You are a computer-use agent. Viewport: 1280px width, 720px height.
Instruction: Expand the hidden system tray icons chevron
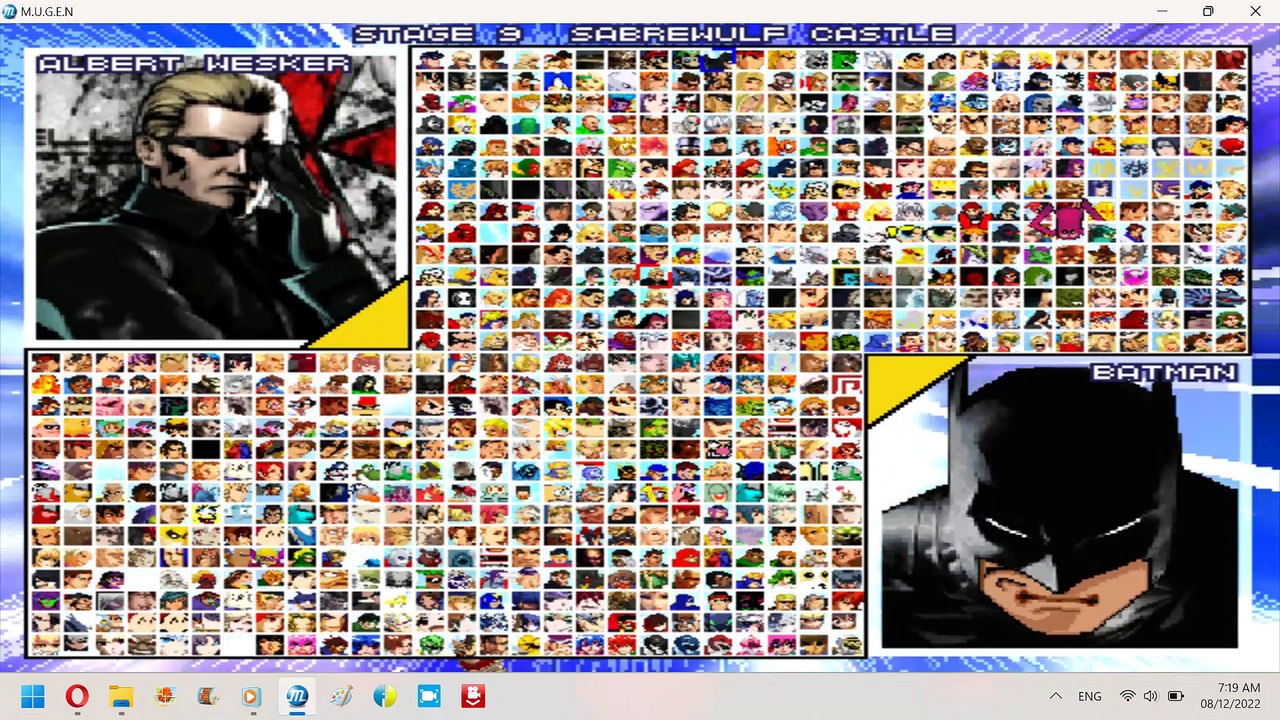point(1056,696)
